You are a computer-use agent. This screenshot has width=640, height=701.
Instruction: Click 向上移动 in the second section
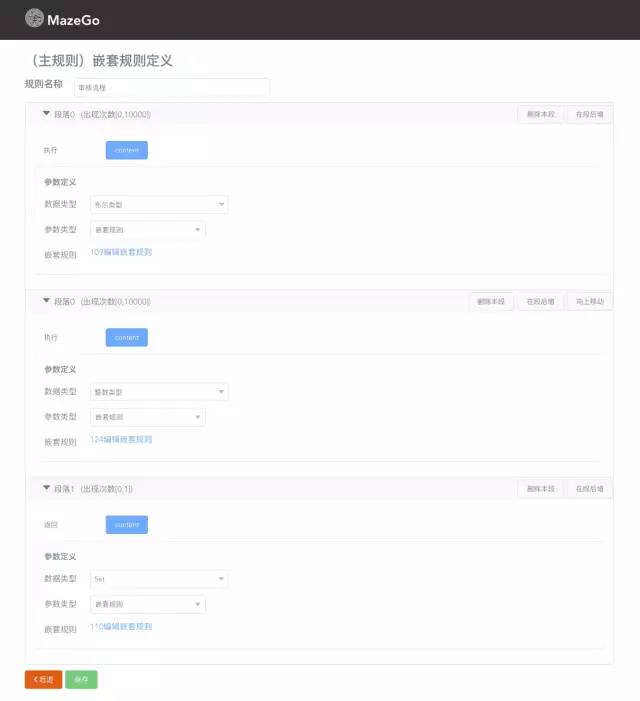click(589, 302)
